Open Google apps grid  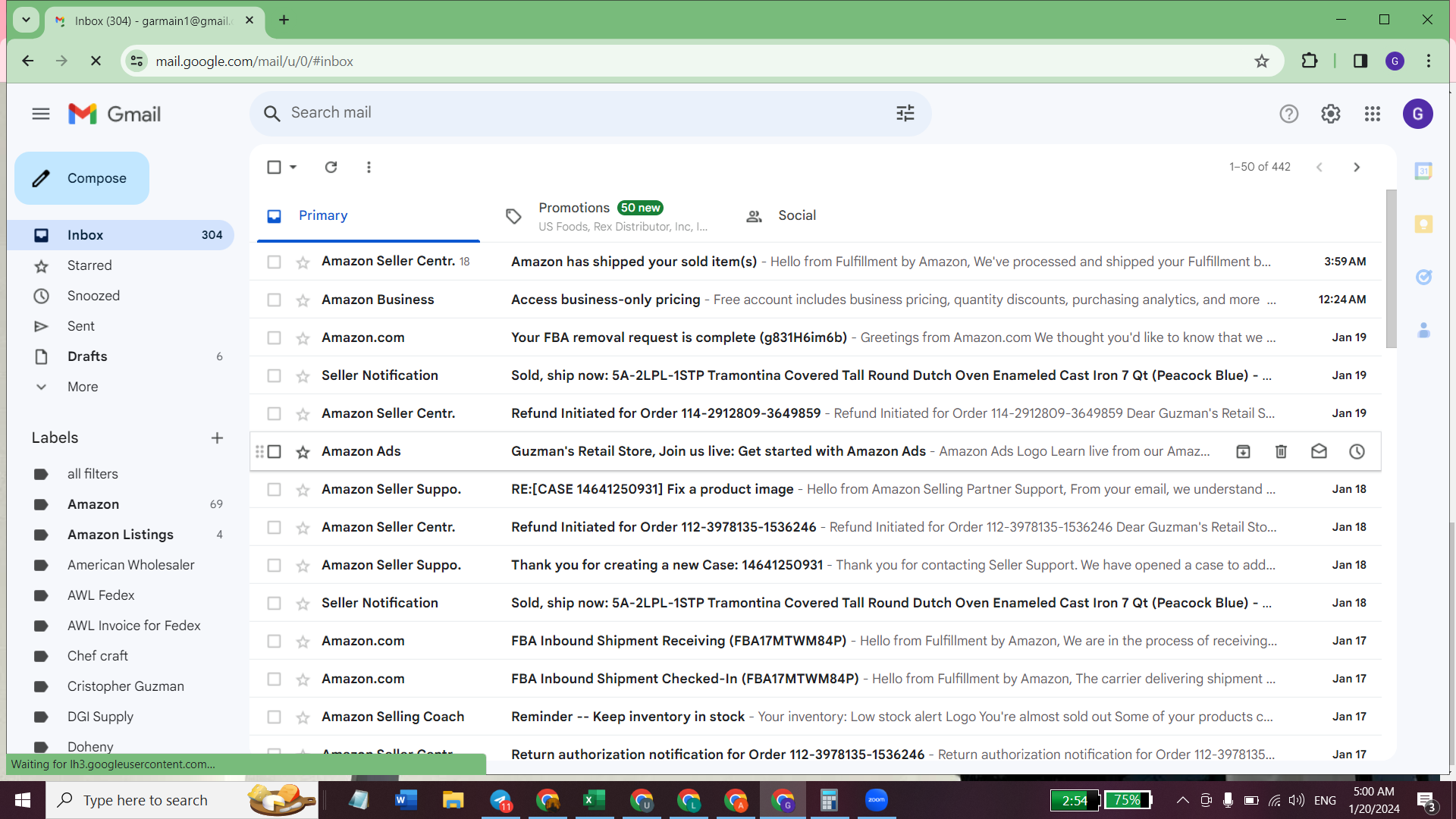coord(1373,114)
